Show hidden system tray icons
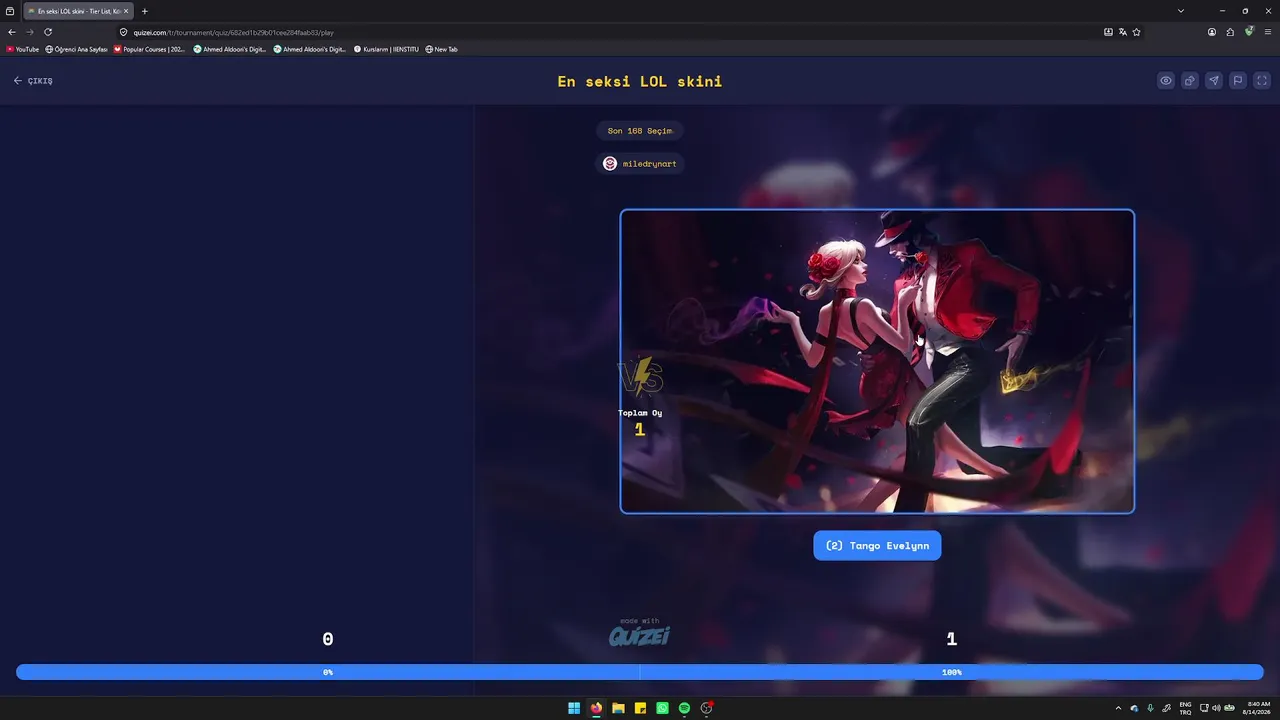Image resolution: width=1280 pixels, height=720 pixels. click(x=1118, y=708)
